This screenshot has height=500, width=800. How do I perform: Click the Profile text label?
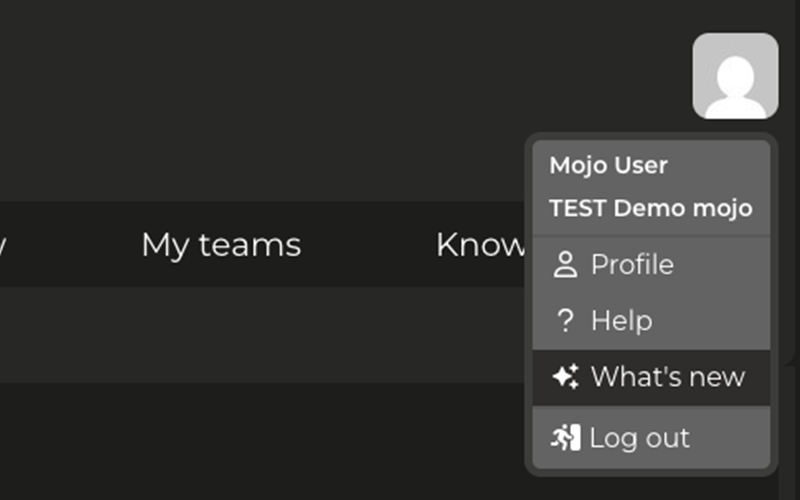pos(632,264)
